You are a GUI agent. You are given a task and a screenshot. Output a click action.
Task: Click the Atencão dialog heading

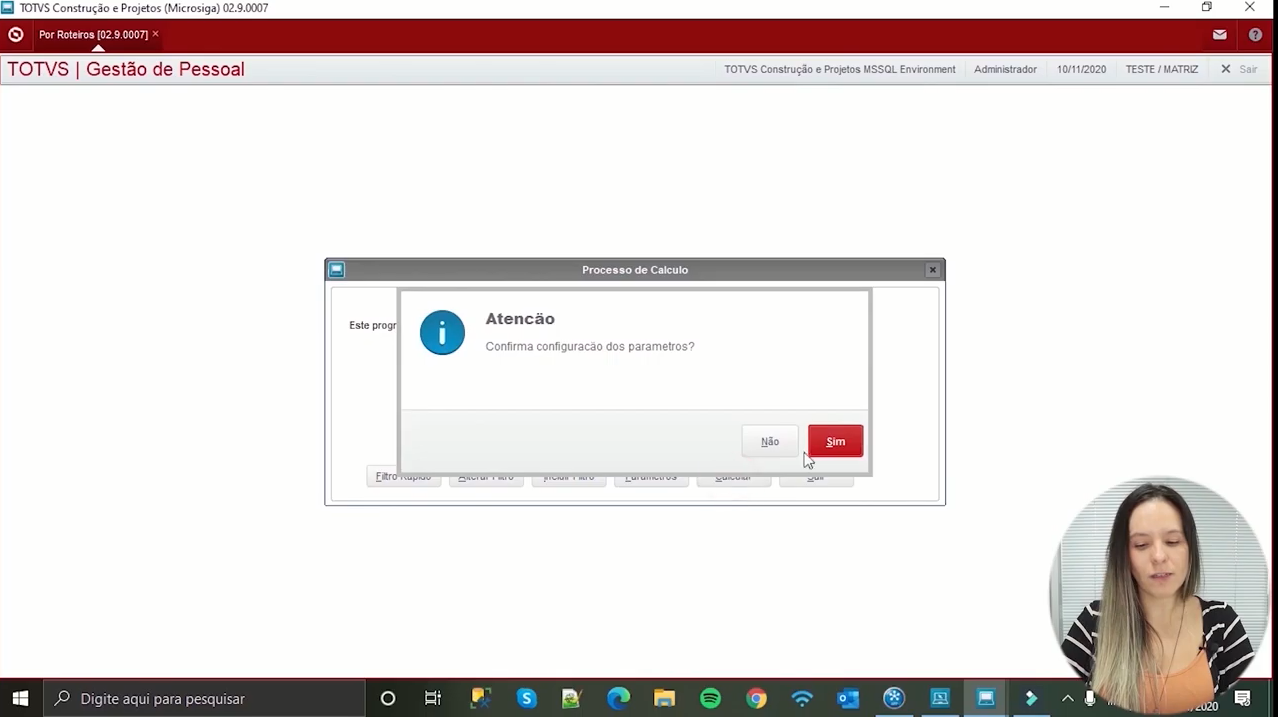520,319
